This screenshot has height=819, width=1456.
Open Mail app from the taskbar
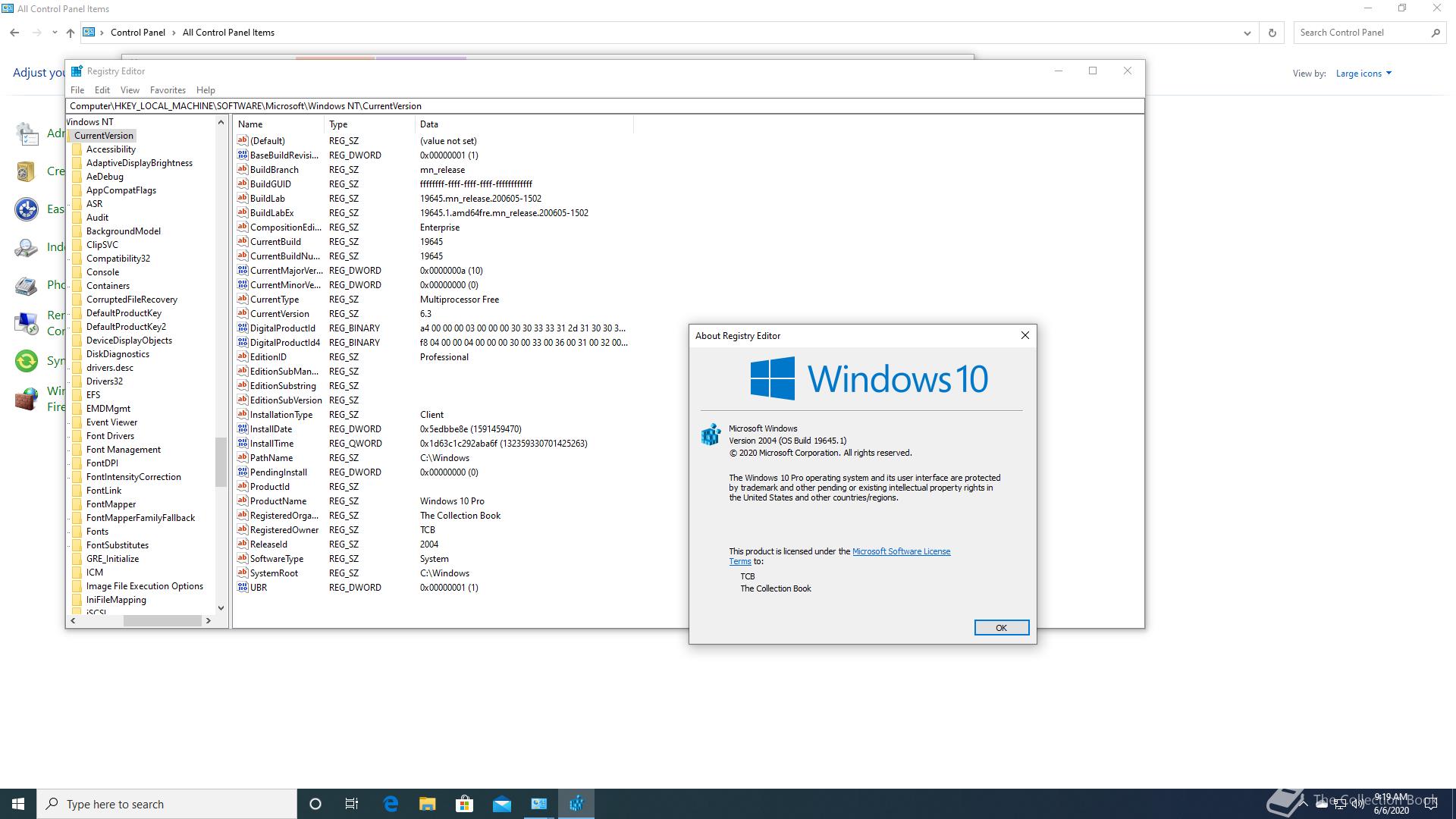point(501,804)
